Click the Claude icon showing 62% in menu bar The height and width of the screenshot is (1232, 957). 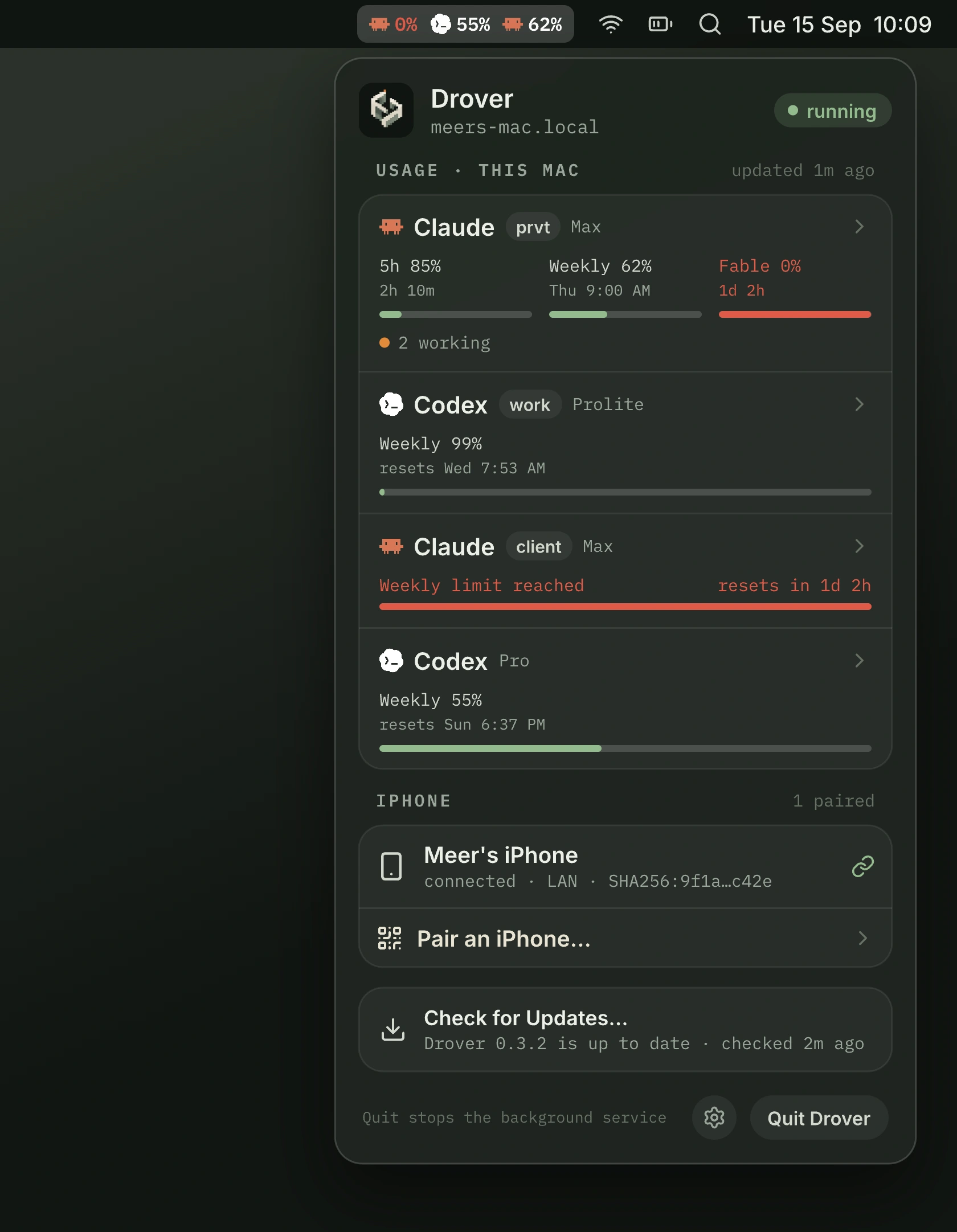click(x=512, y=24)
